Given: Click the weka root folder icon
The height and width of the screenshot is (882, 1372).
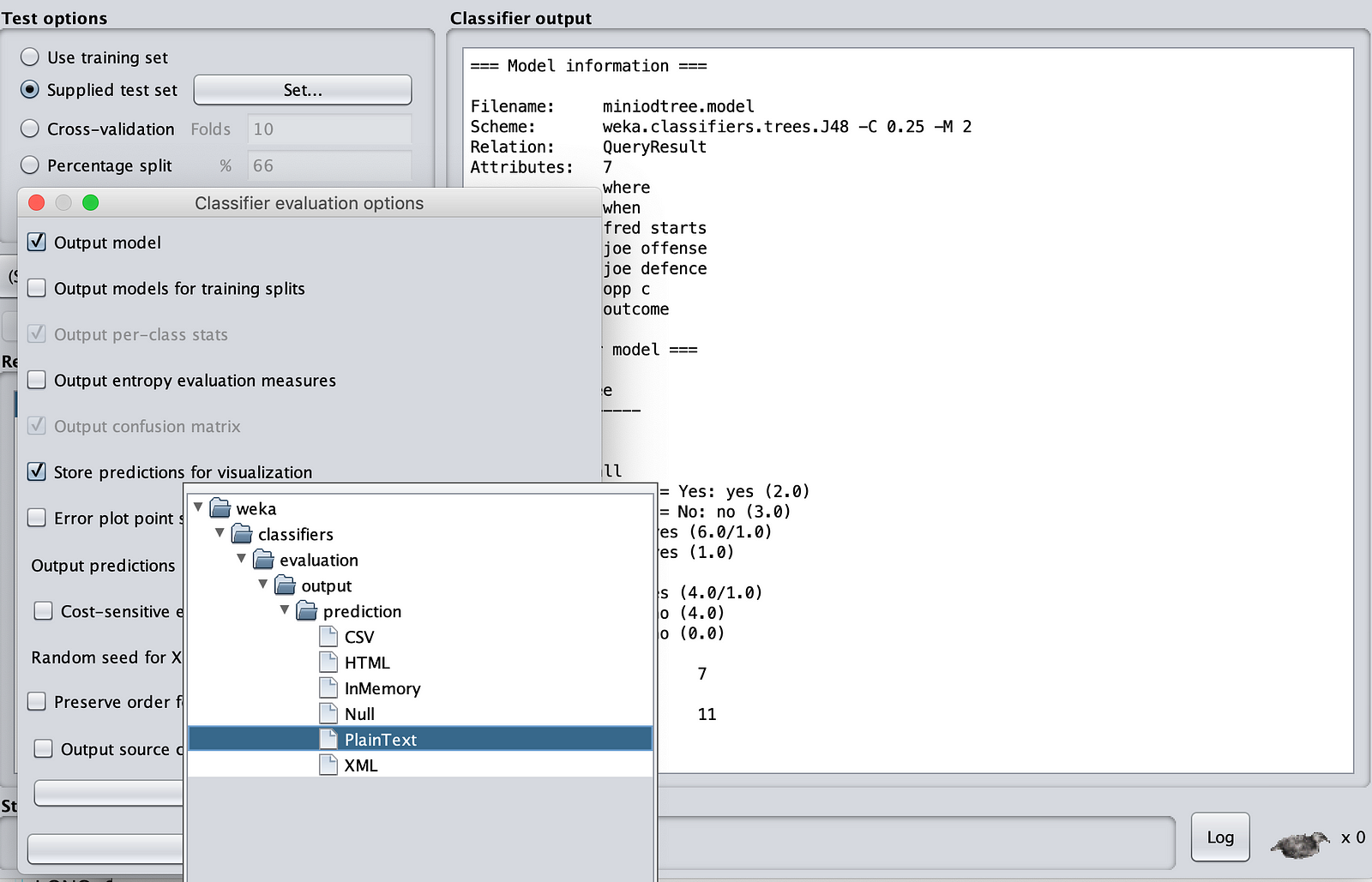Looking at the screenshot, I should pos(220,508).
